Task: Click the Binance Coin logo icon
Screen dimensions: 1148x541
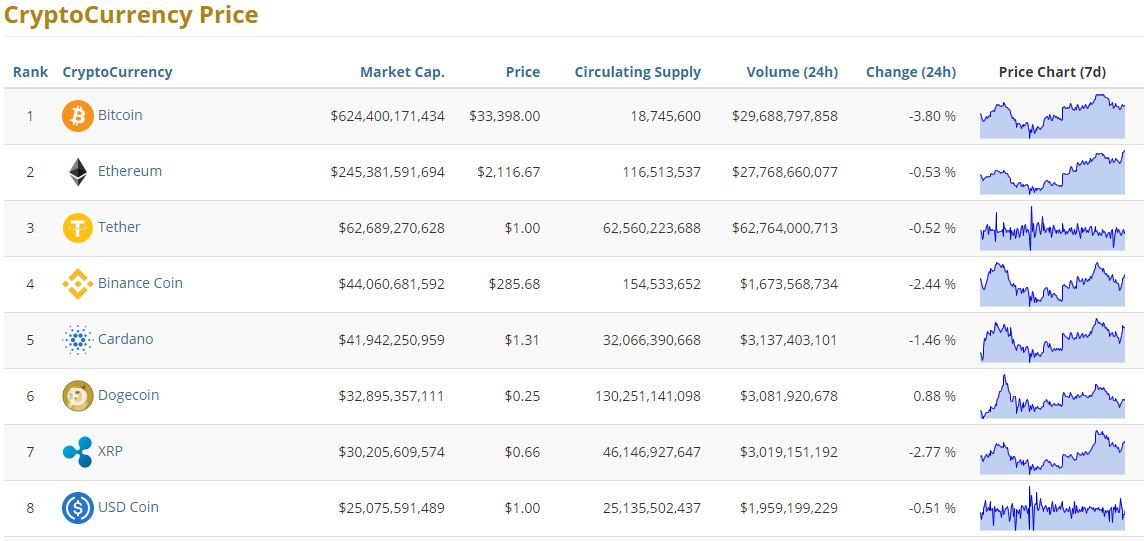Action: tap(77, 284)
